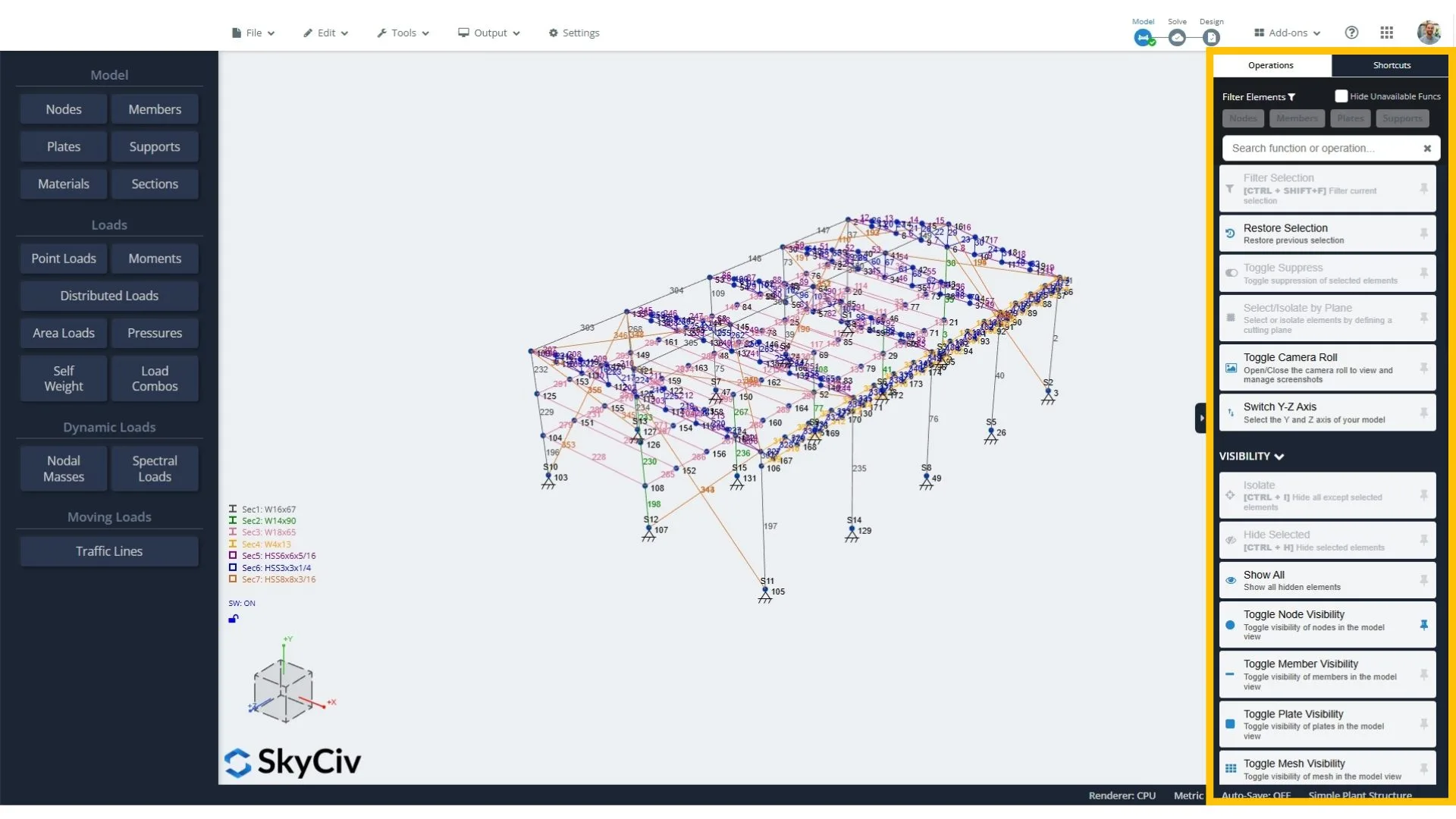This screenshot has height=819, width=1456.
Task: Click the Distributed Loads button
Action: 109,296
